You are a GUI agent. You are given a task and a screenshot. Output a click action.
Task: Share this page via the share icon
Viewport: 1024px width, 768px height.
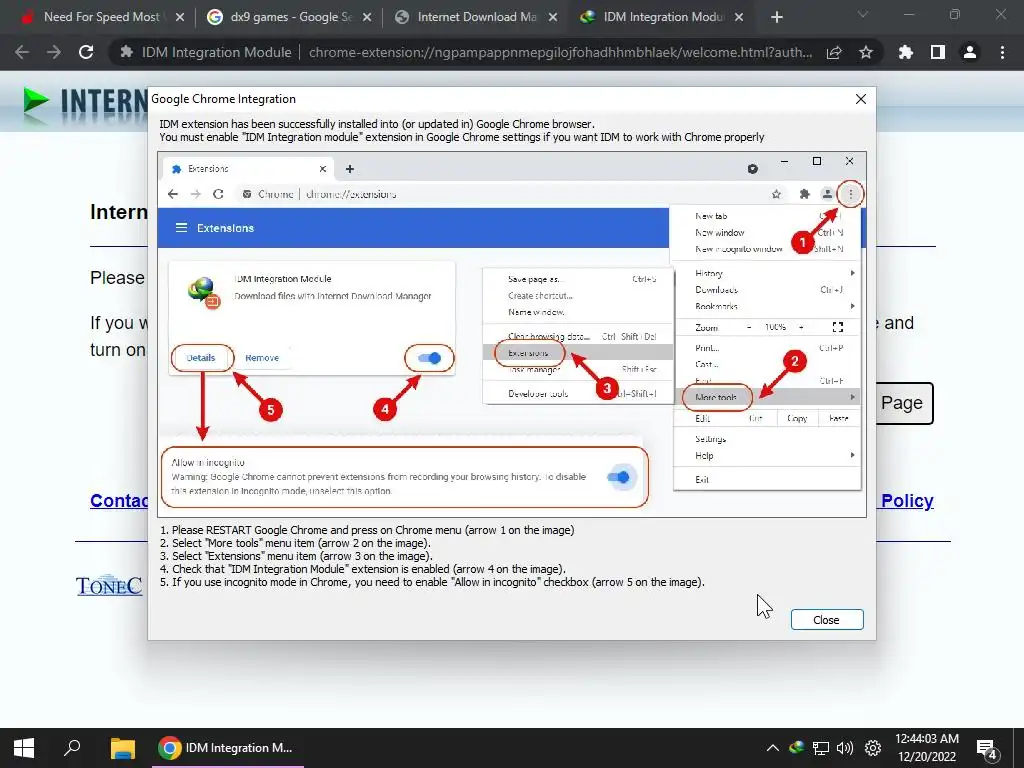[834, 52]
